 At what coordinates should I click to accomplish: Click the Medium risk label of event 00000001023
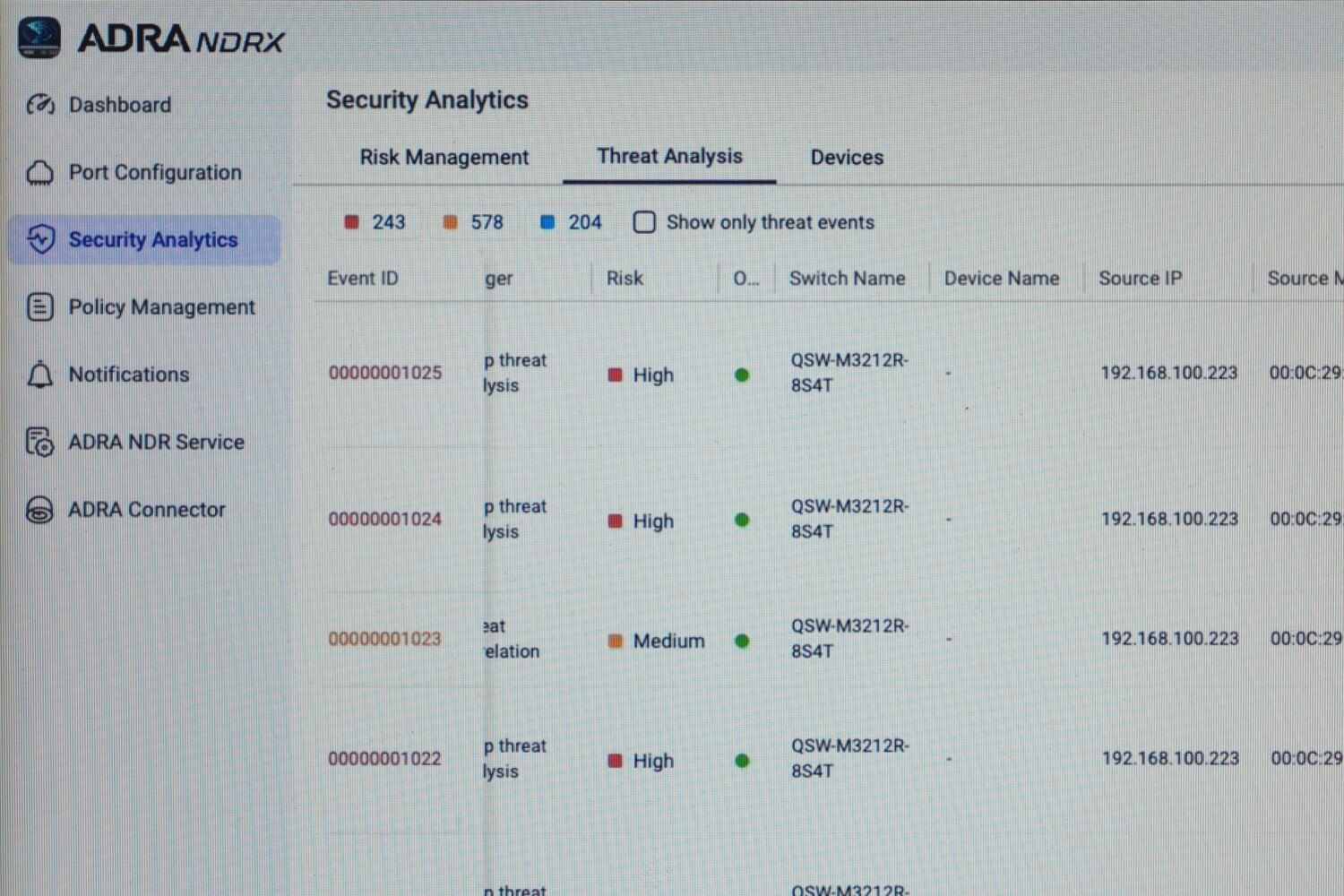tap(669, 642)
